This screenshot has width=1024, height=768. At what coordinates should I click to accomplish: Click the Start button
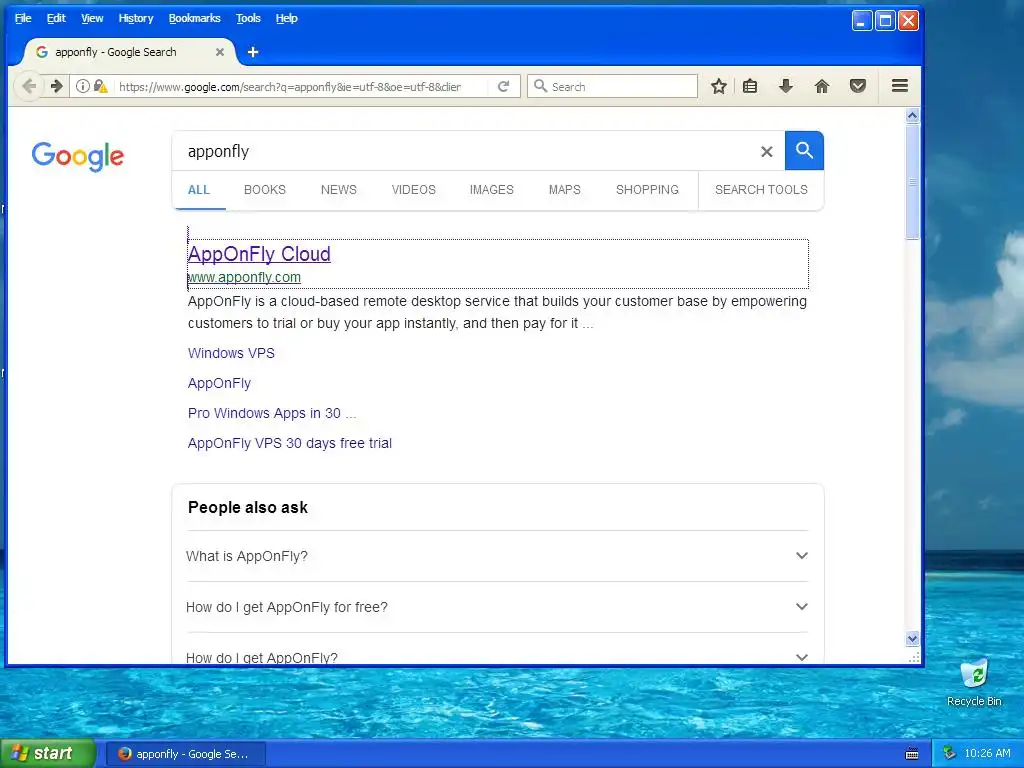(x=48, y=754)
